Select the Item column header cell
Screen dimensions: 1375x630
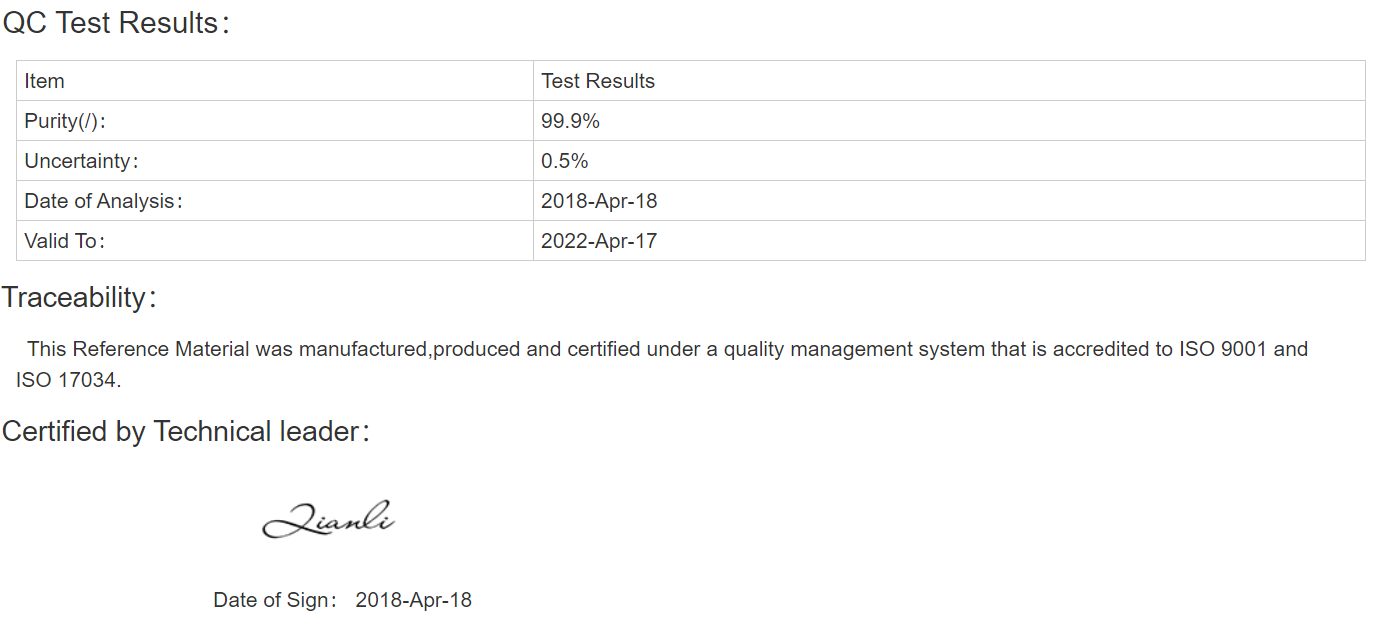coord(275,81)
